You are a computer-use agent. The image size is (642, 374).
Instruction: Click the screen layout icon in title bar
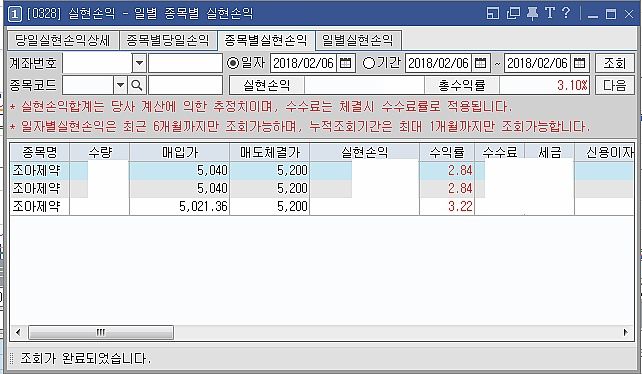[x=493, y=14]
